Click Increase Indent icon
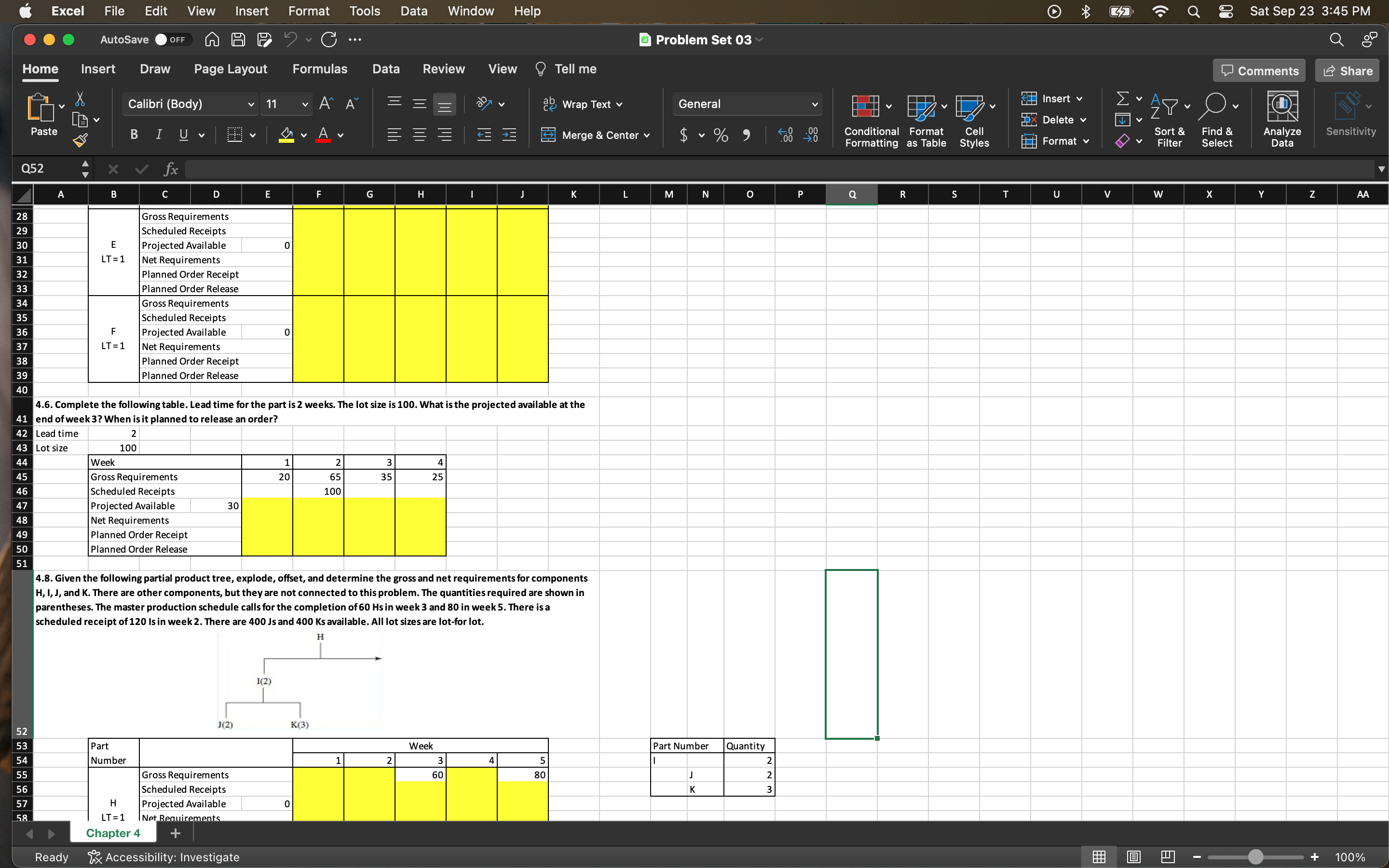 point(509,135)
